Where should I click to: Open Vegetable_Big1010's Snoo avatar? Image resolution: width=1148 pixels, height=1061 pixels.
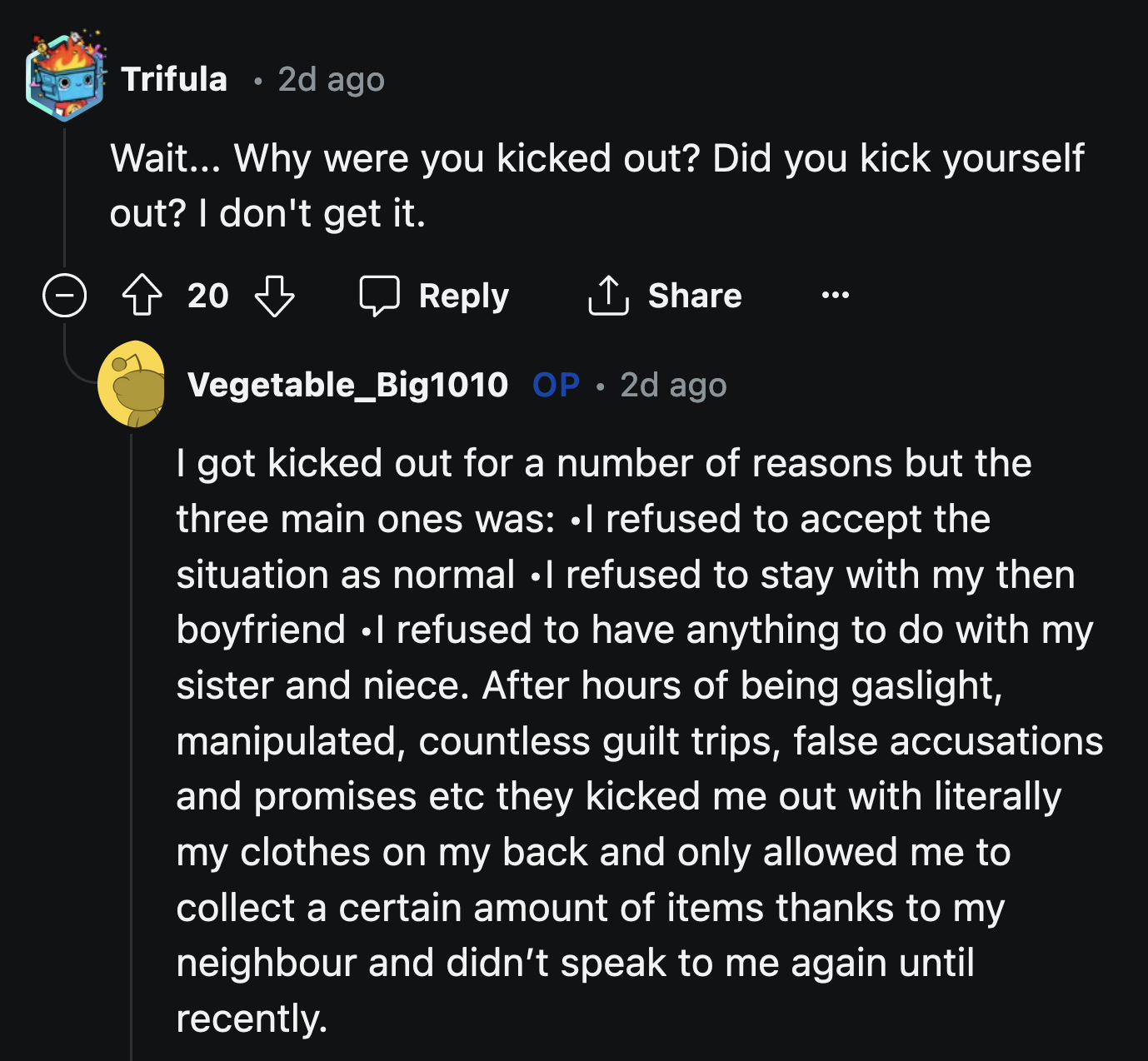point(136,385)
